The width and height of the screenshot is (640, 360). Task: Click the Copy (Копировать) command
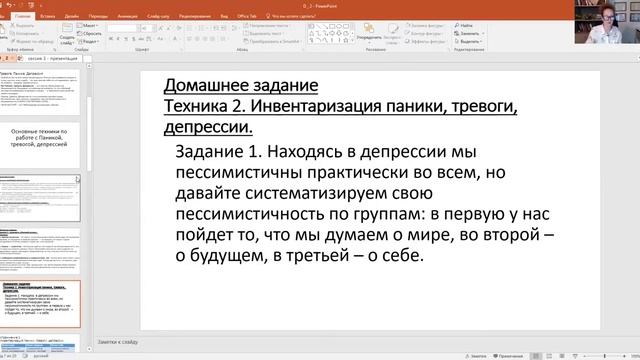[x=24, y=33]
